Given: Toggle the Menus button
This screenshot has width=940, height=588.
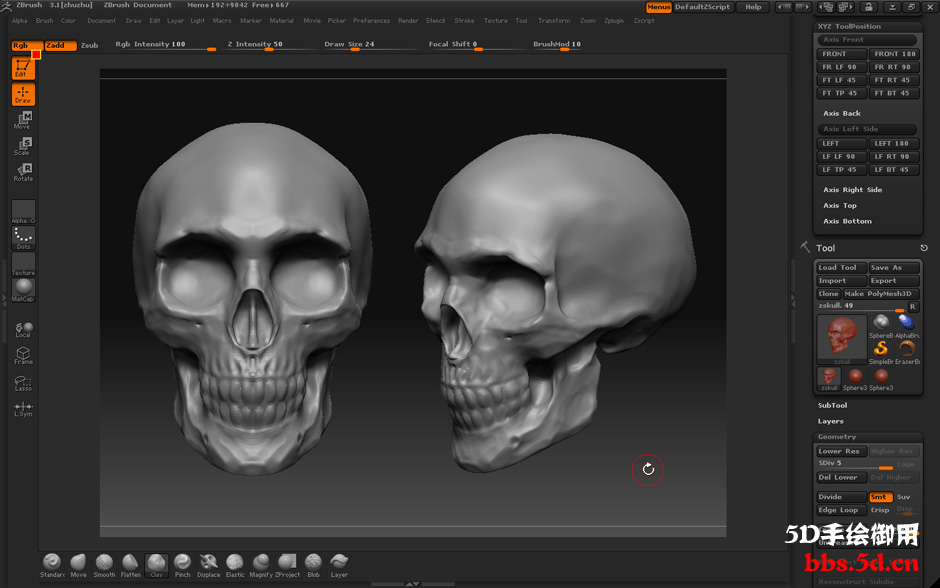Looking at the screenshot, I should [658, 7].
